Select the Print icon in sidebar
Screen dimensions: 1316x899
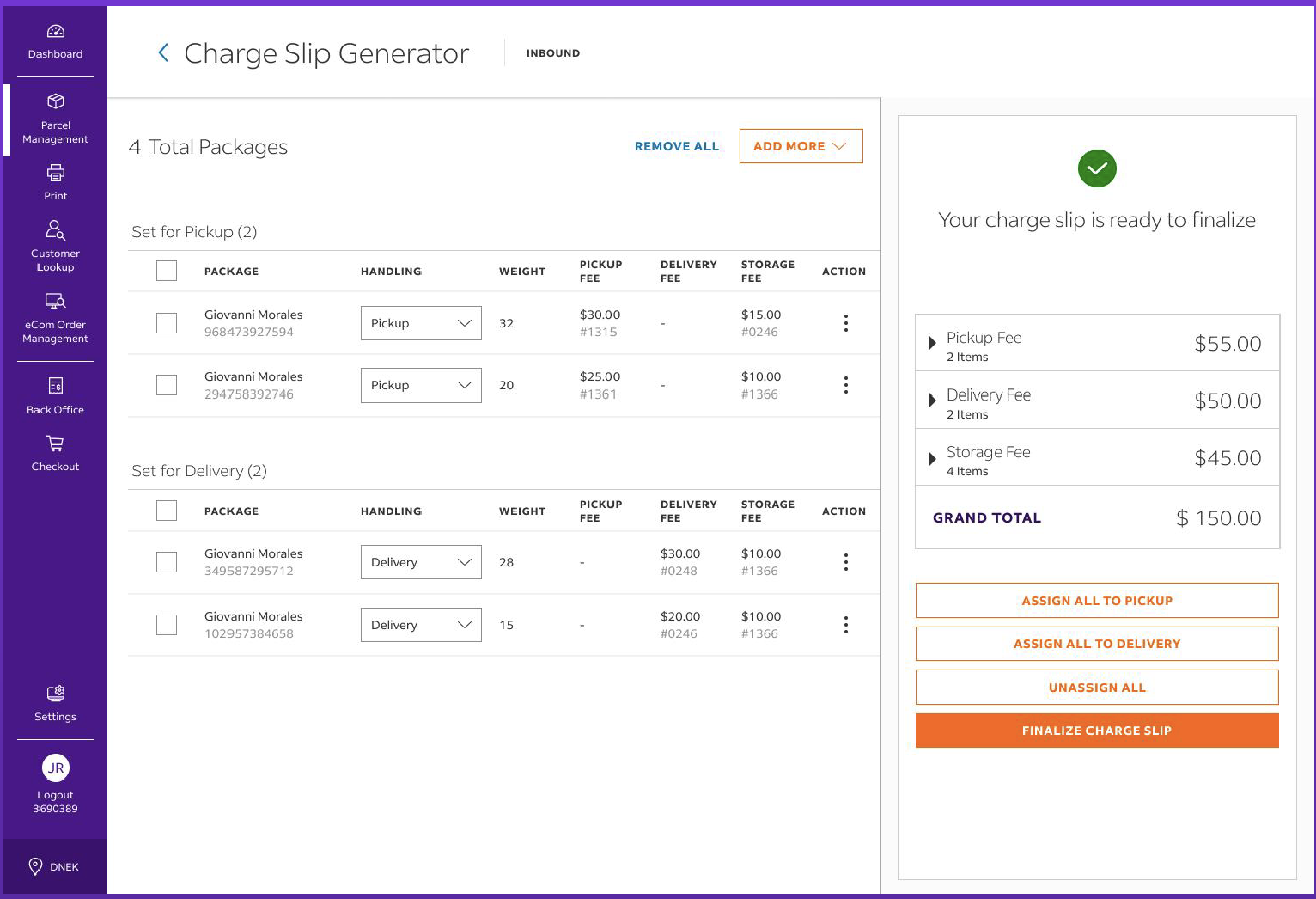(x=55, y=174)
